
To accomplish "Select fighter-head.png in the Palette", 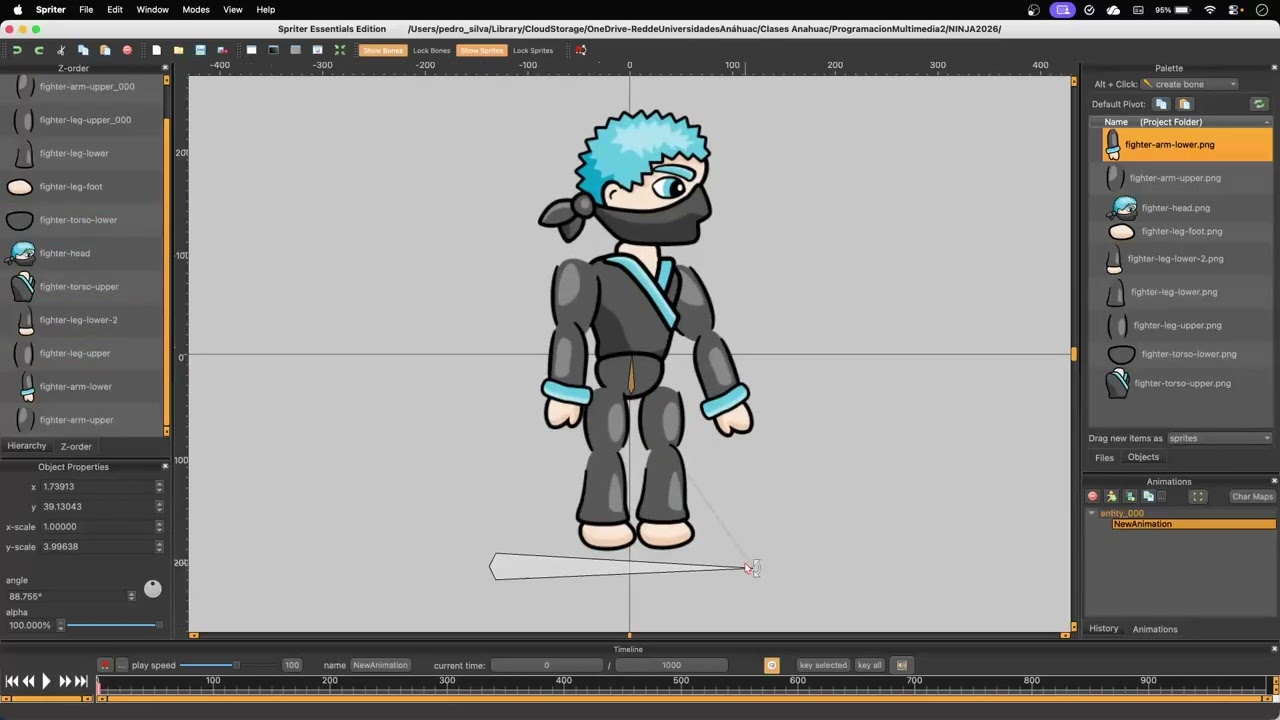I will click(1174, 208).
